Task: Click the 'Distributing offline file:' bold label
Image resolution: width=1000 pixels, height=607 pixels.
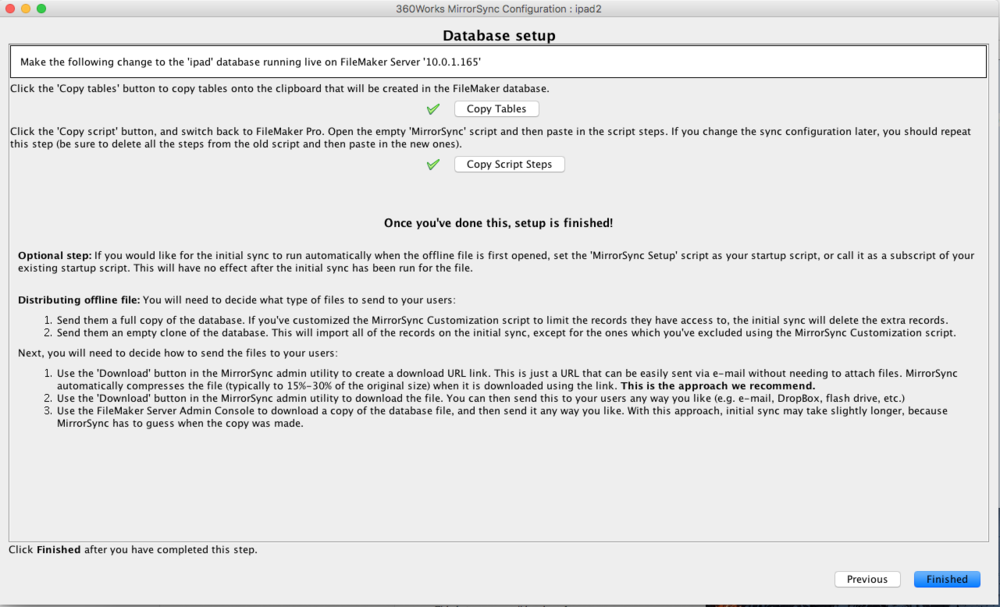Action: (79, 300)
